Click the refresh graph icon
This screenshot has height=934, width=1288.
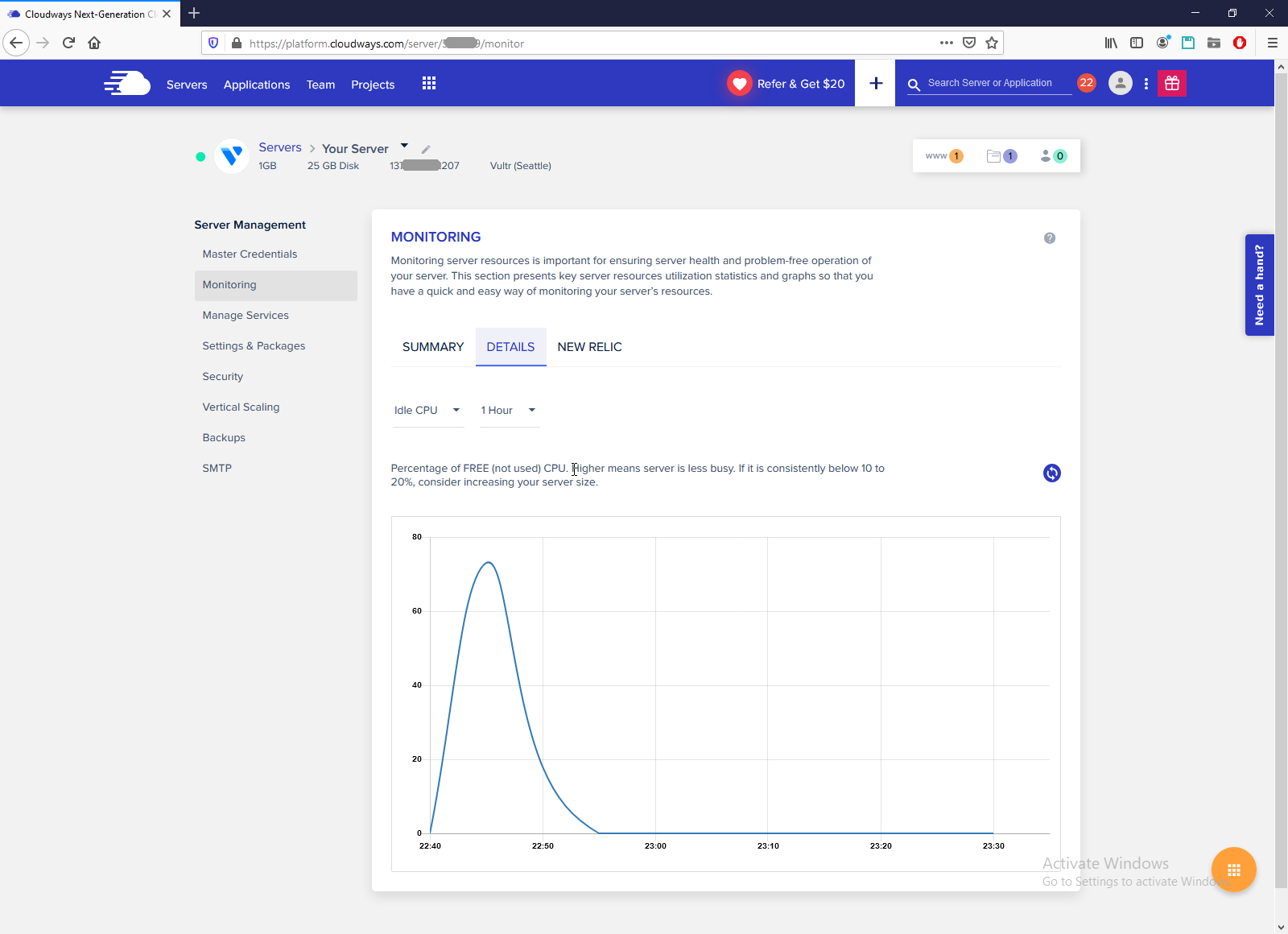click(x=1051, y=473)
